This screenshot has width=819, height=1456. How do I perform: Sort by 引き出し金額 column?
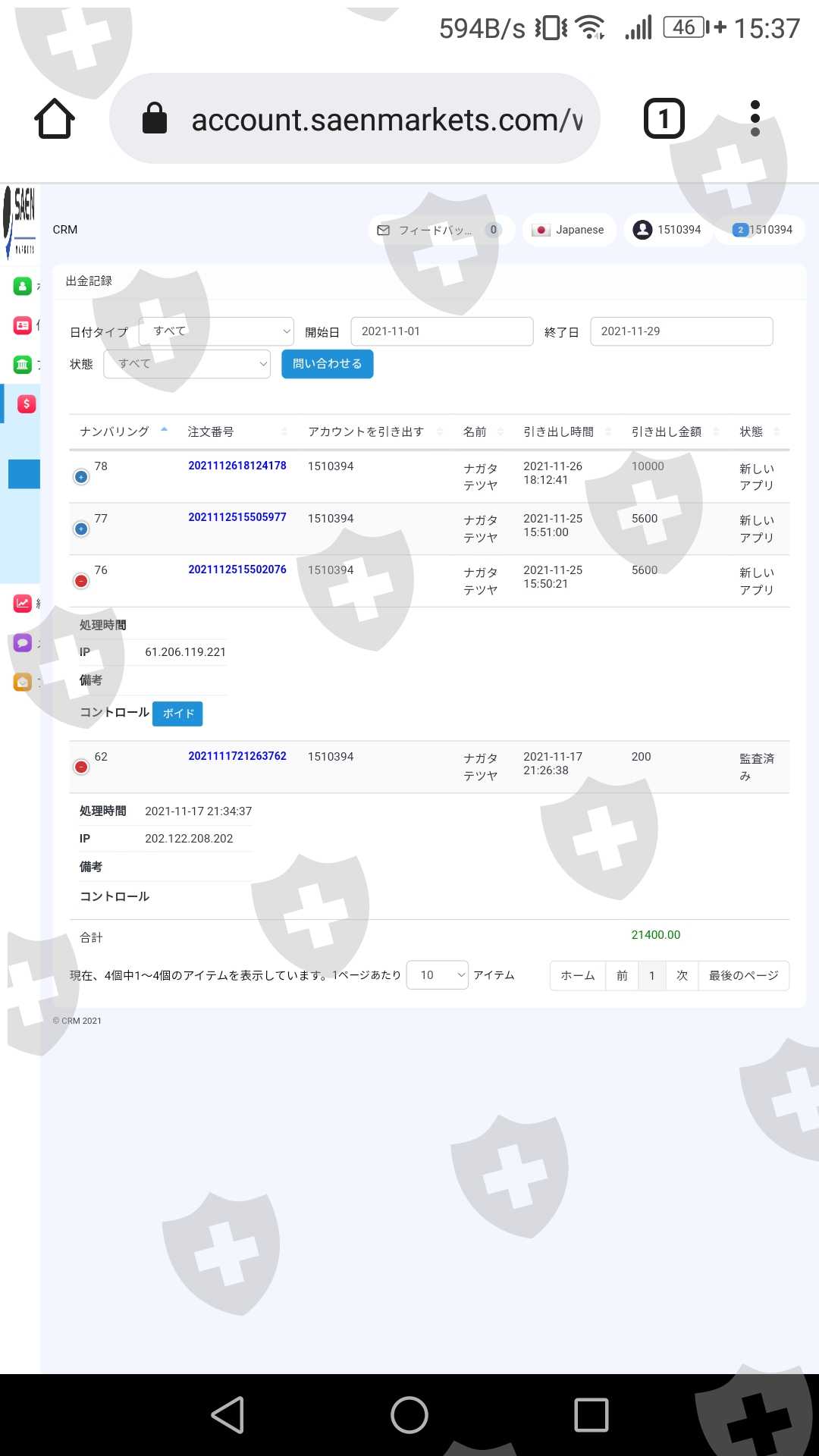click(x=674, y=431)
